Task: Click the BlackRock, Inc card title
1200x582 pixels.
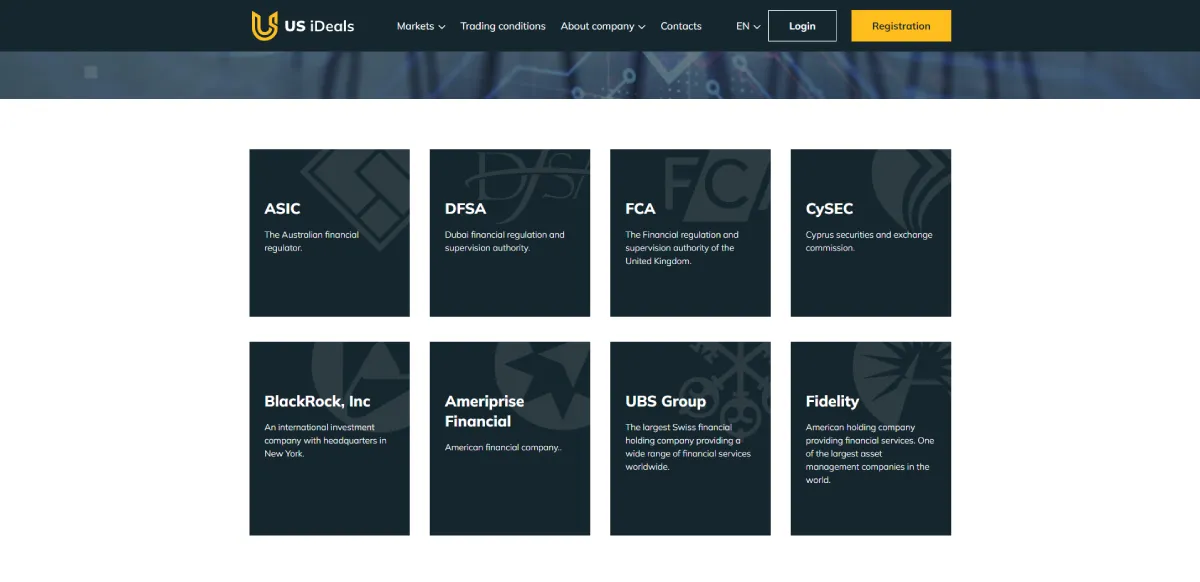Action: 317,401
